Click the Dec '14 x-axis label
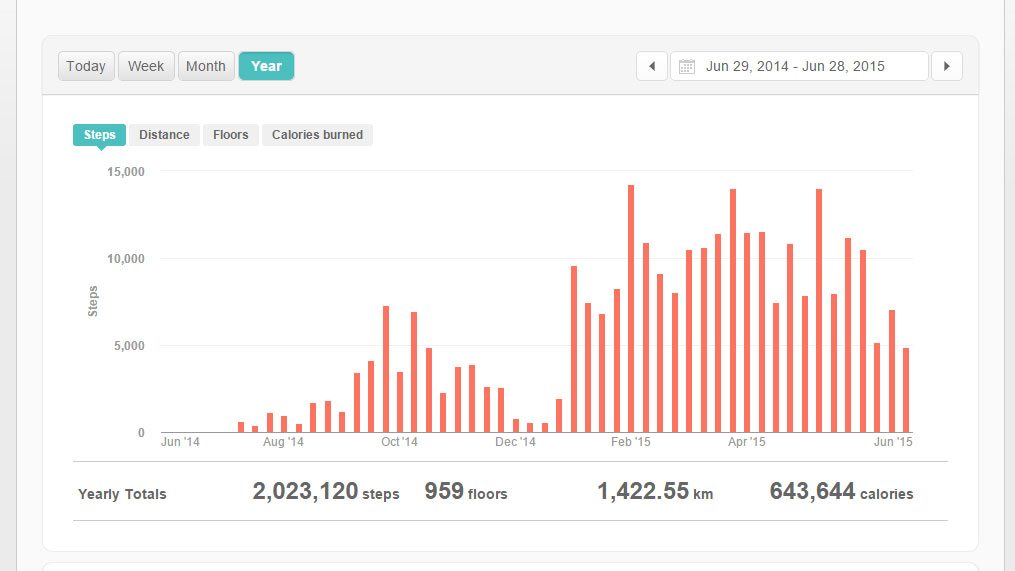The image size is (1015, 571). (x=515, y=442)
